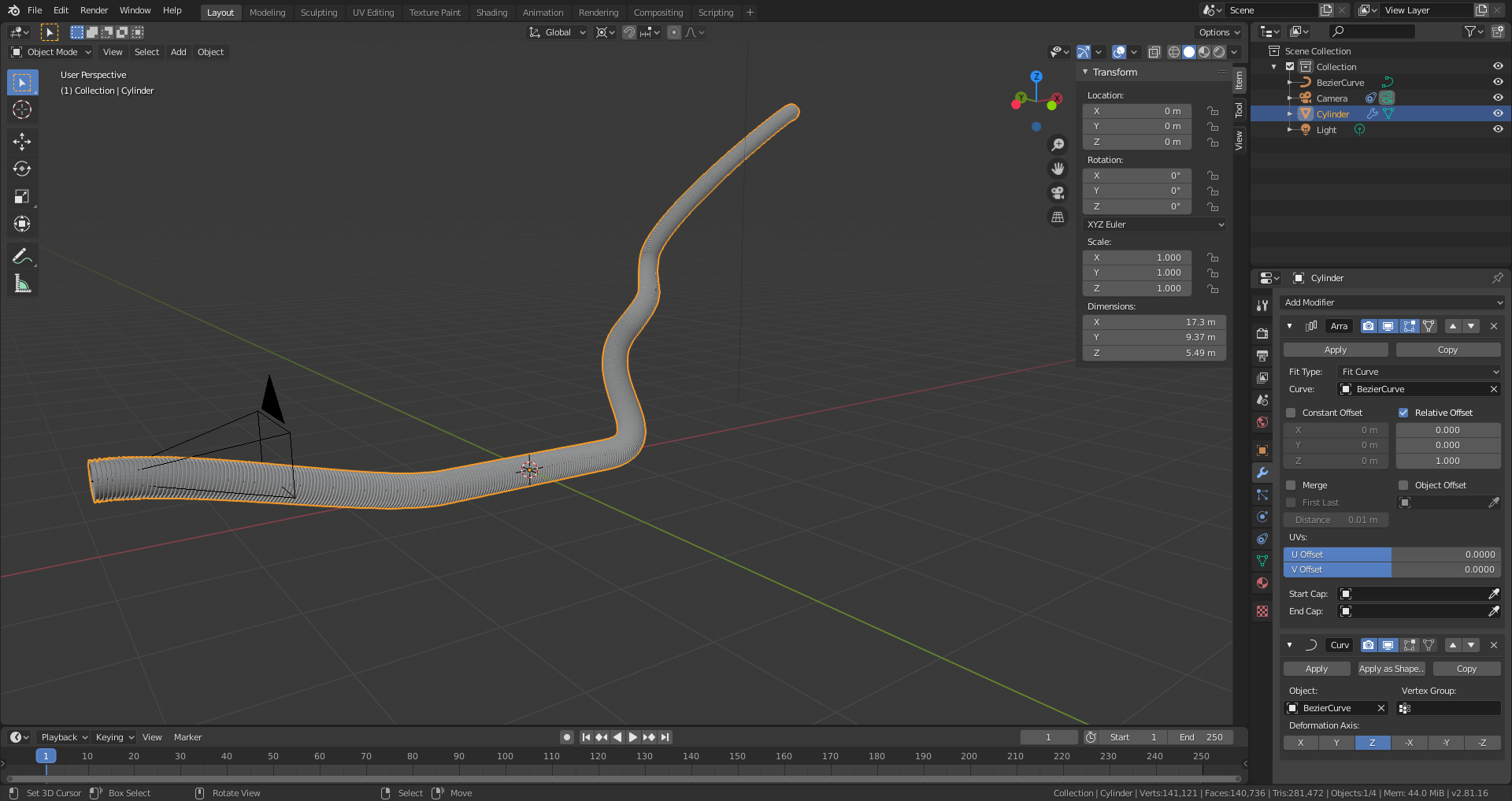Click Apply as Shape Key button
Screen dimensions: 1512x801
(1392, 669)
